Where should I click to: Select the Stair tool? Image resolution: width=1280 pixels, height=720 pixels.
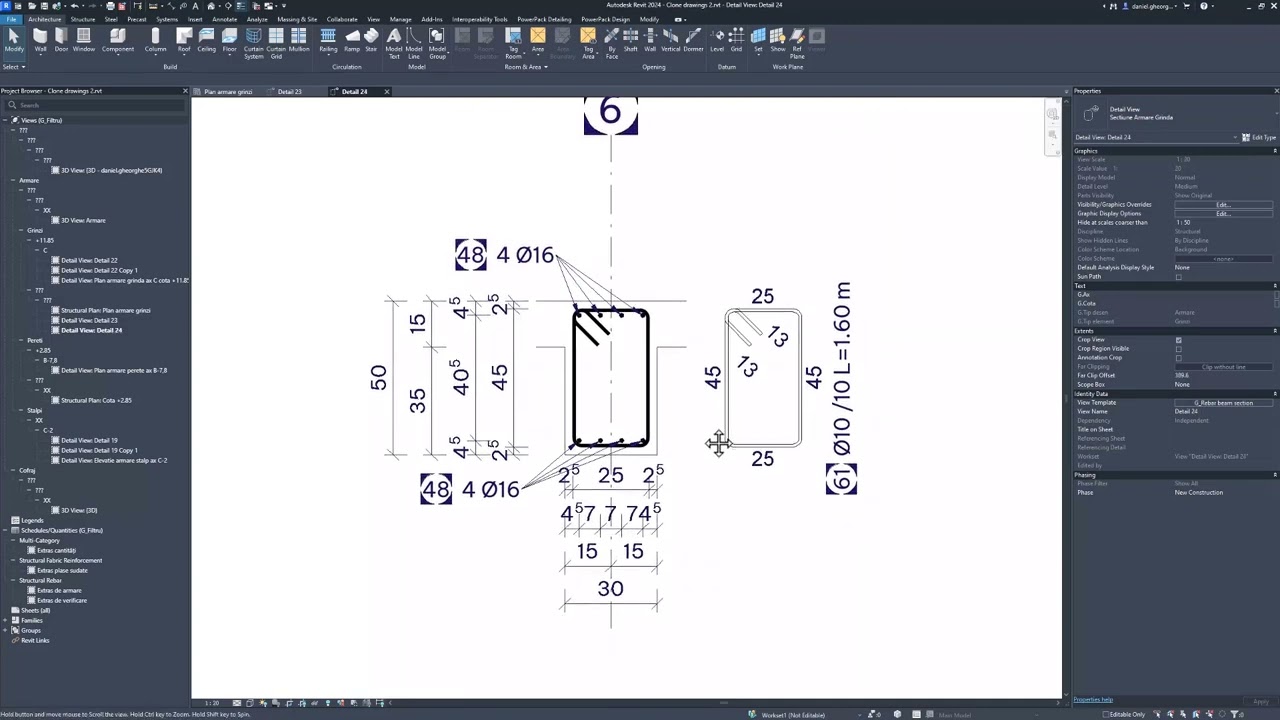tap(371, 40)
